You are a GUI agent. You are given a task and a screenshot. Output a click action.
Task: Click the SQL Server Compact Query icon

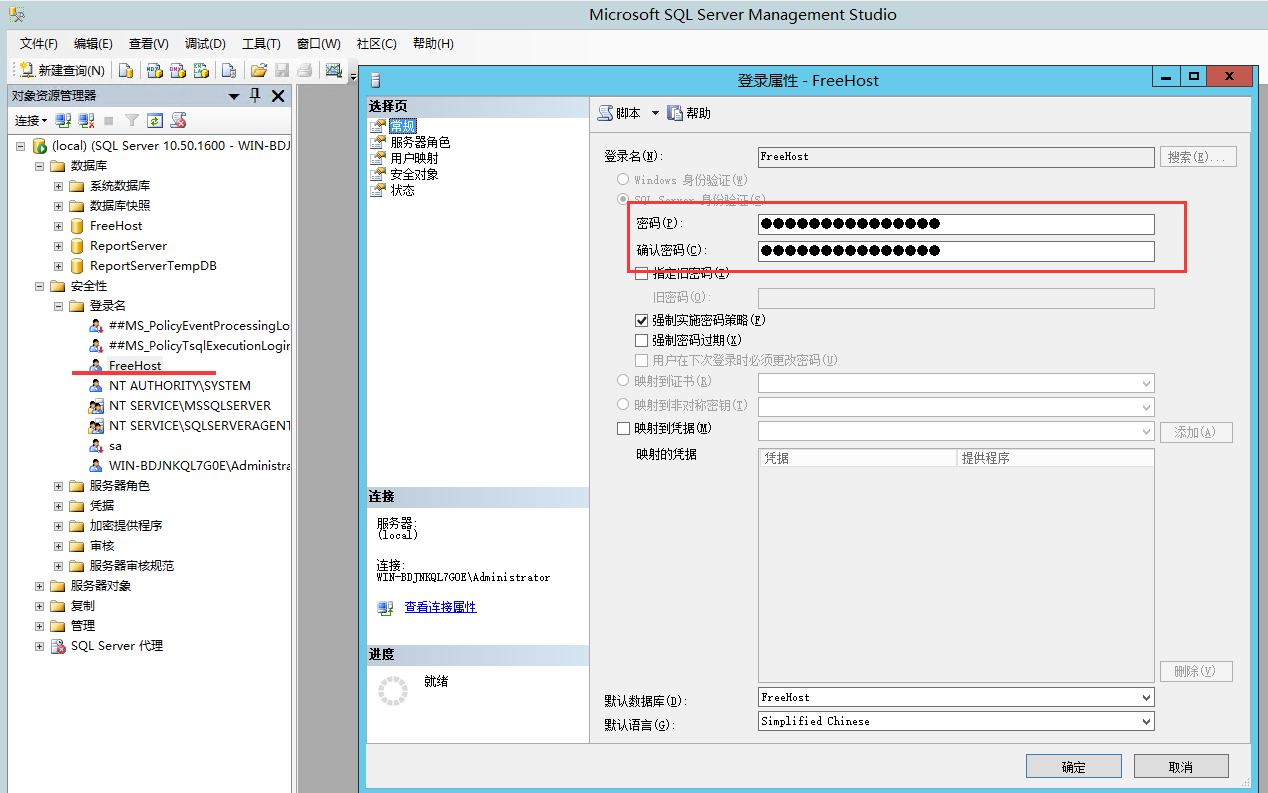[229, 70]
